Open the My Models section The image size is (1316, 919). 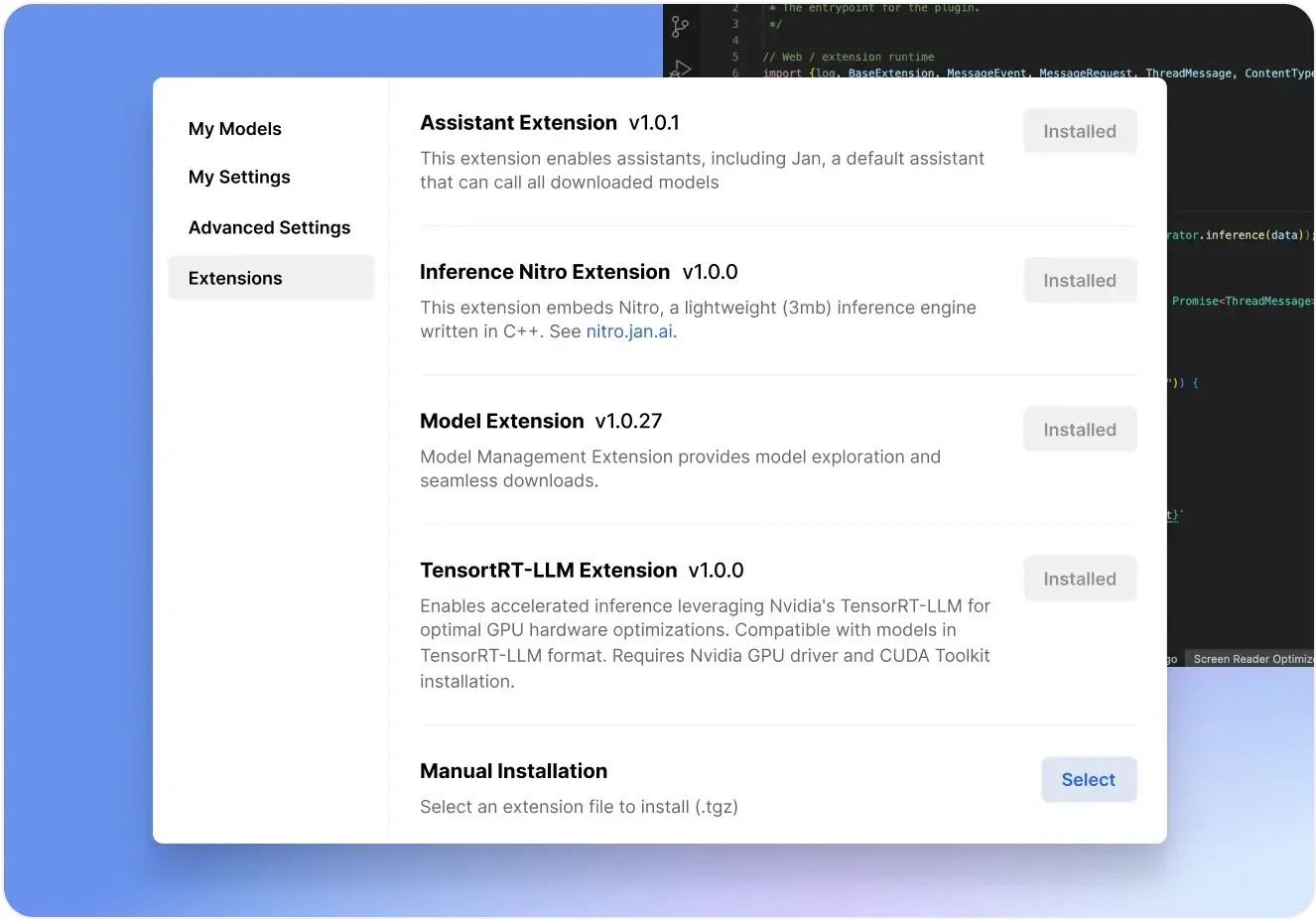(x=235, y=129)
